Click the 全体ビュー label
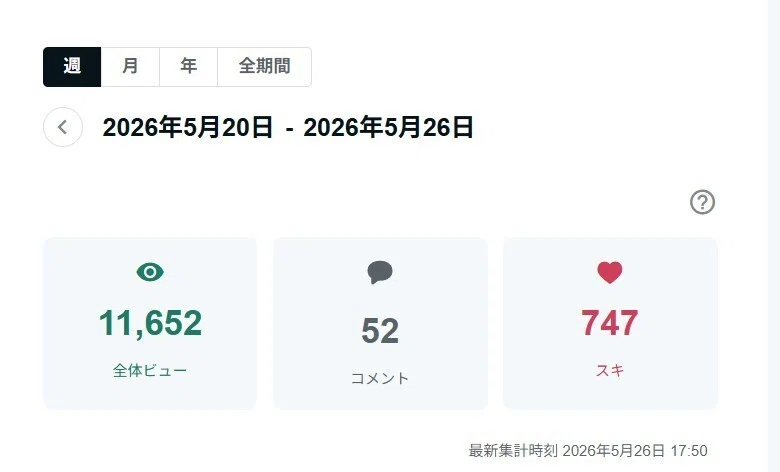 tap(150, 371)
